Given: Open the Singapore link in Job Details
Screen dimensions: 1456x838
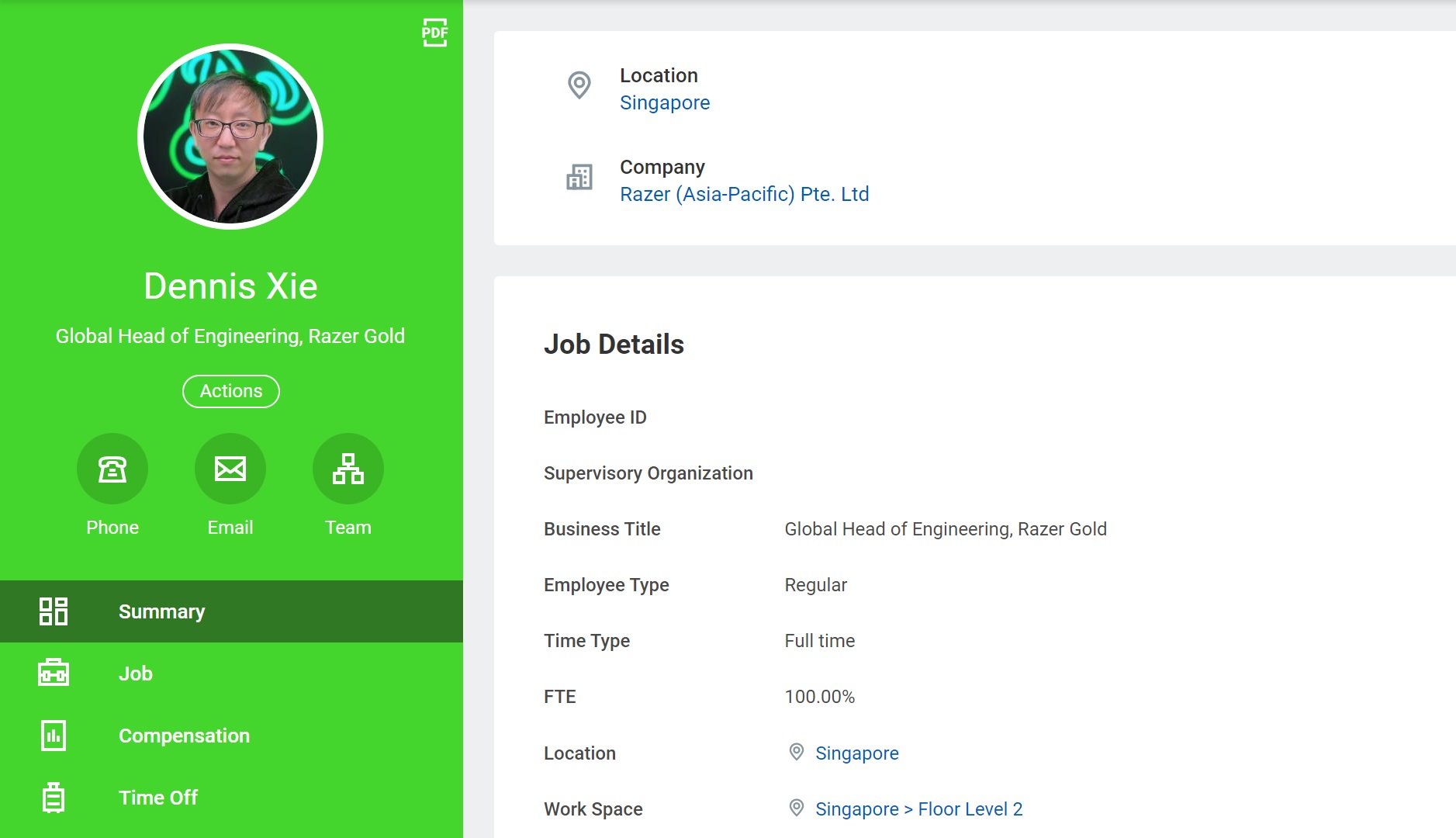Looking at the screenshot, I should tap(857, 753).
